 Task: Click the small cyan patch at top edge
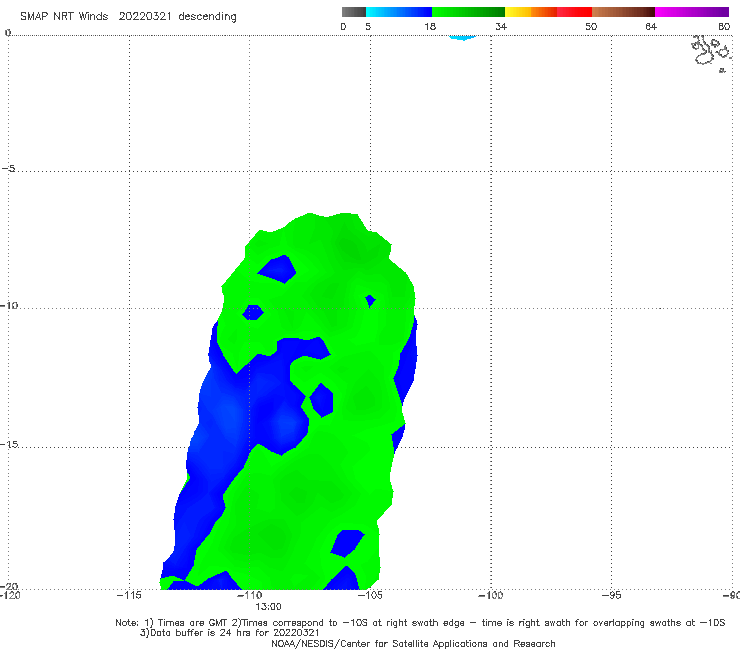click(x=463, y=37)
